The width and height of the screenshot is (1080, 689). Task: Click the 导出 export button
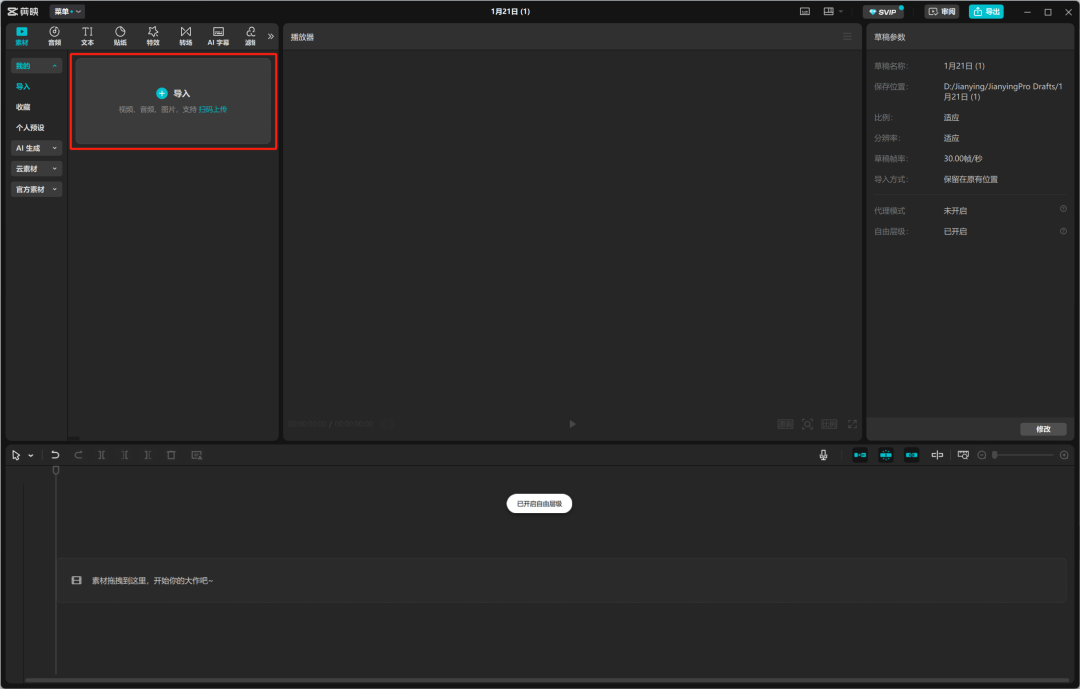click(986, 11)
